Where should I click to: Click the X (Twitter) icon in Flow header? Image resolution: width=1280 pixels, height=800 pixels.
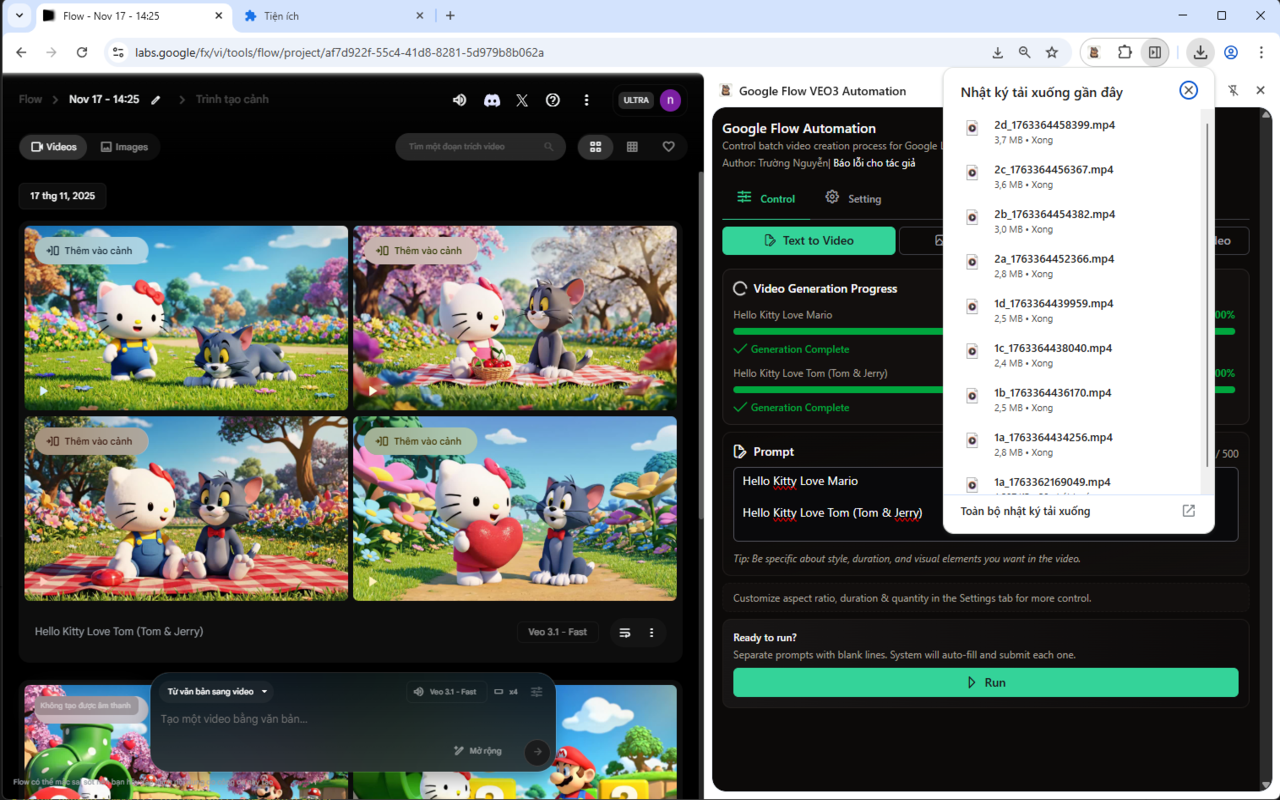click(522, 100)
